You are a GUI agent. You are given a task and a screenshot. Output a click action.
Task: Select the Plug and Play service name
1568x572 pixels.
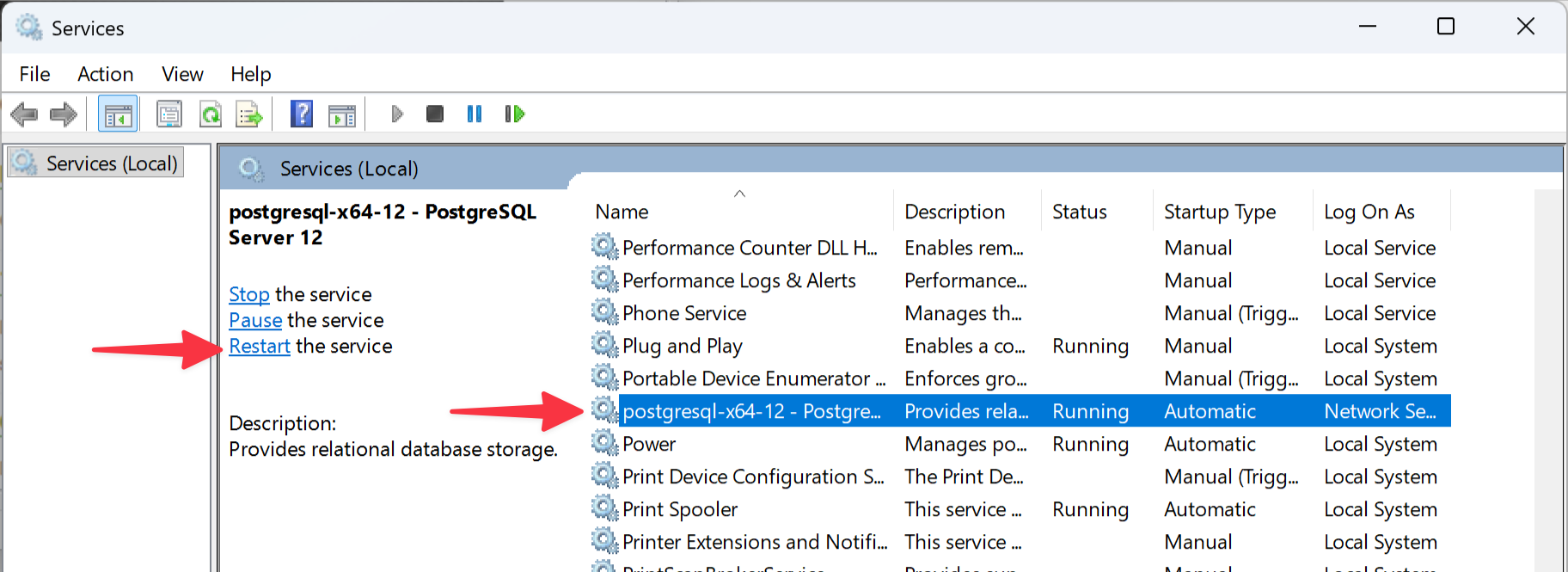coord(683,346)
